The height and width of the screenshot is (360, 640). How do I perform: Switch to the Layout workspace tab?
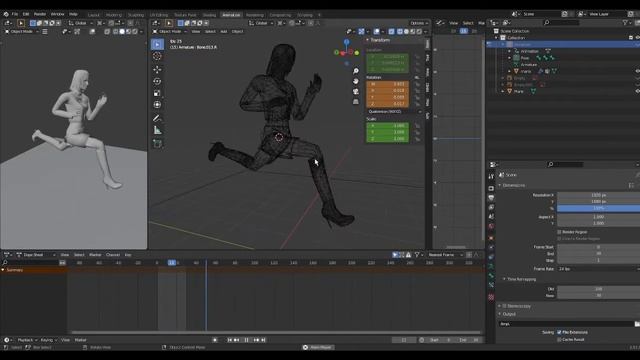click(93, 15)
